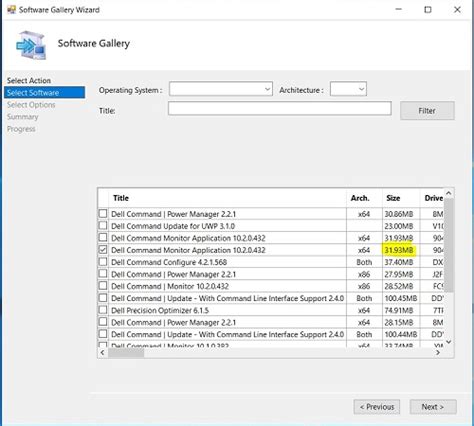The width and height of the screenshot is (474, 426).
Task: Open the Operating System dropdown
Action: (x=221, y=89)
